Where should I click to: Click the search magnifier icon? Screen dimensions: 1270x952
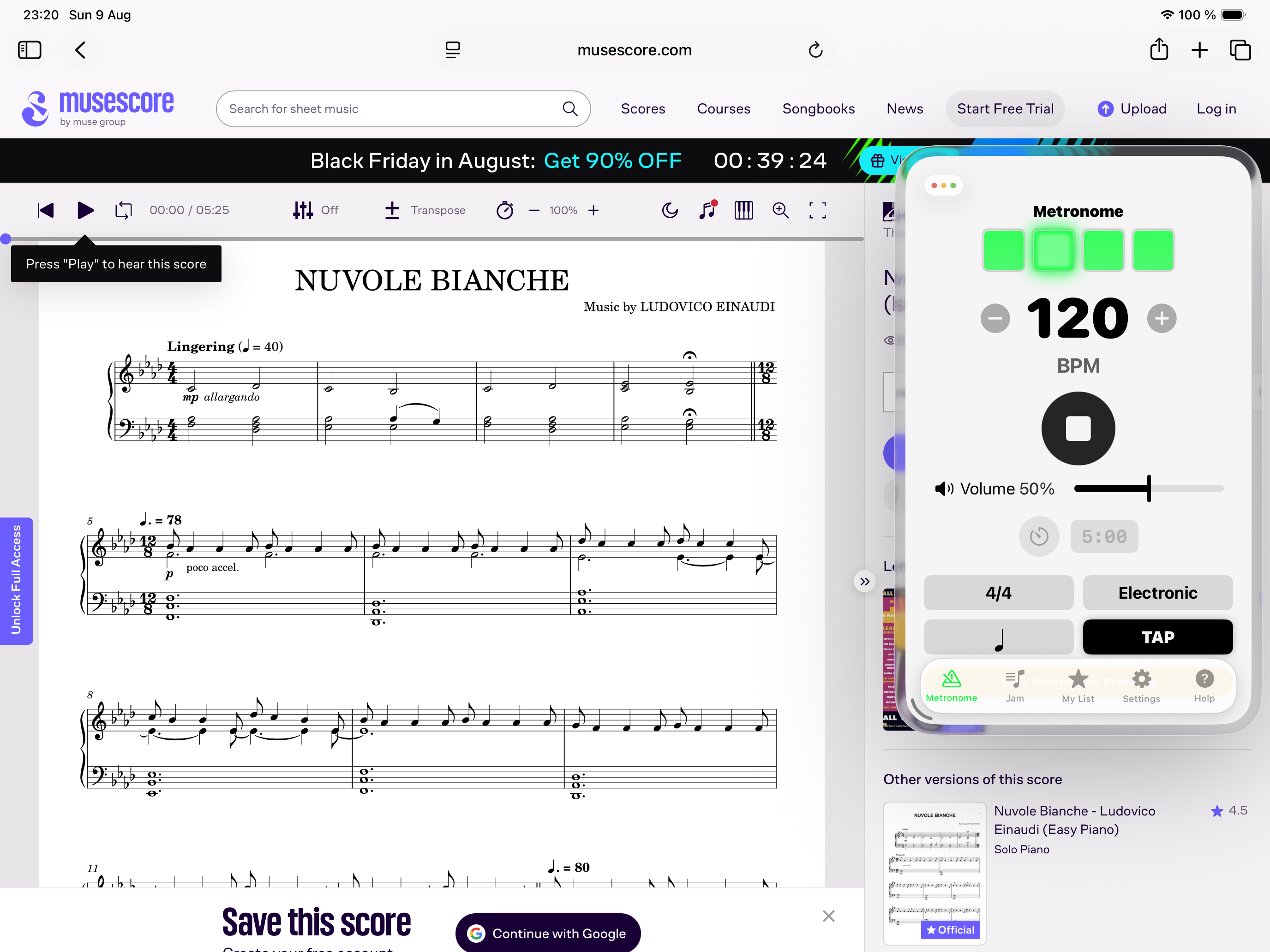[x=569, y=108]
